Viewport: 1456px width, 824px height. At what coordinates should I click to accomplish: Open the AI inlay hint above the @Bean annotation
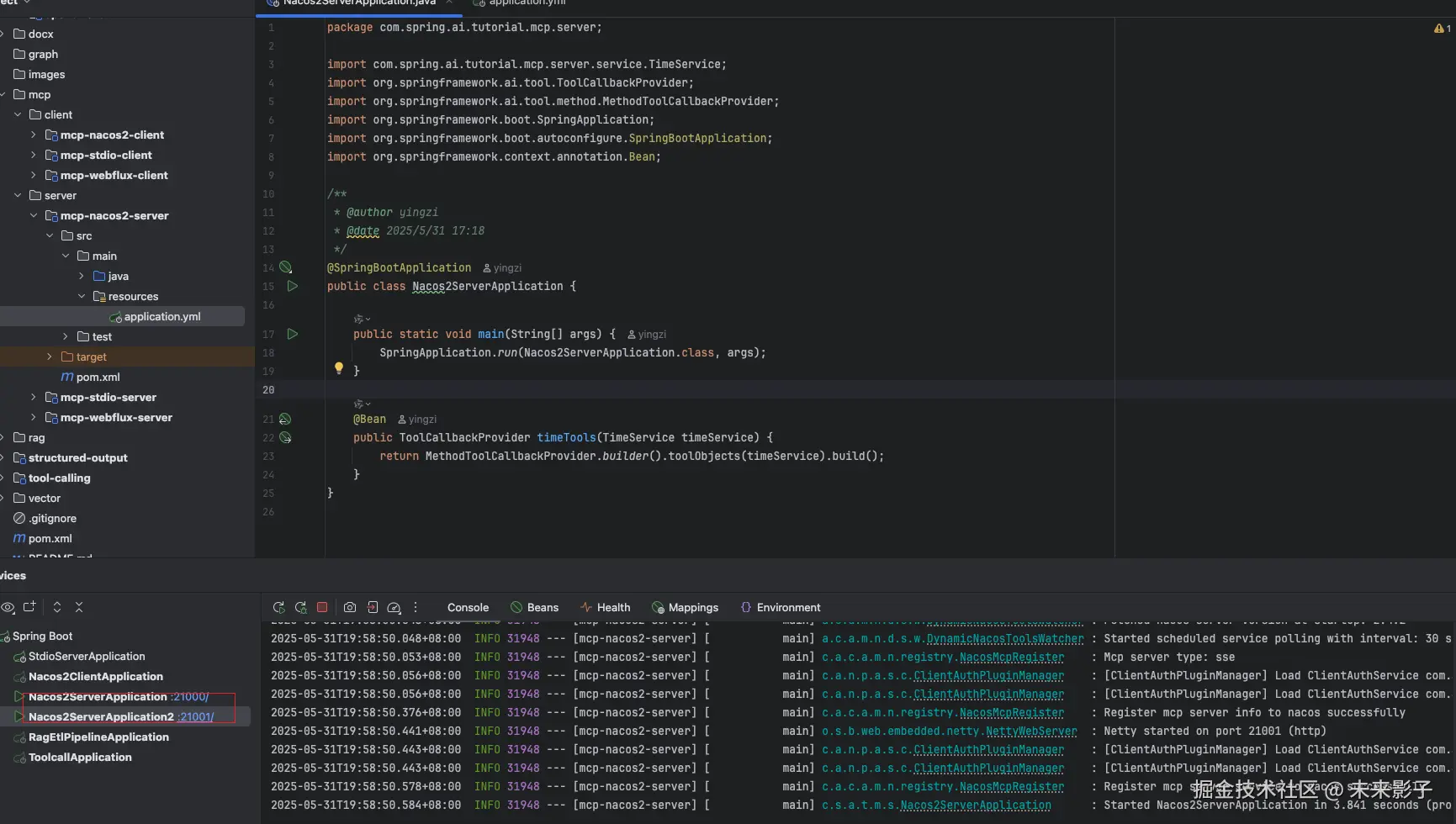coord(362,404)
